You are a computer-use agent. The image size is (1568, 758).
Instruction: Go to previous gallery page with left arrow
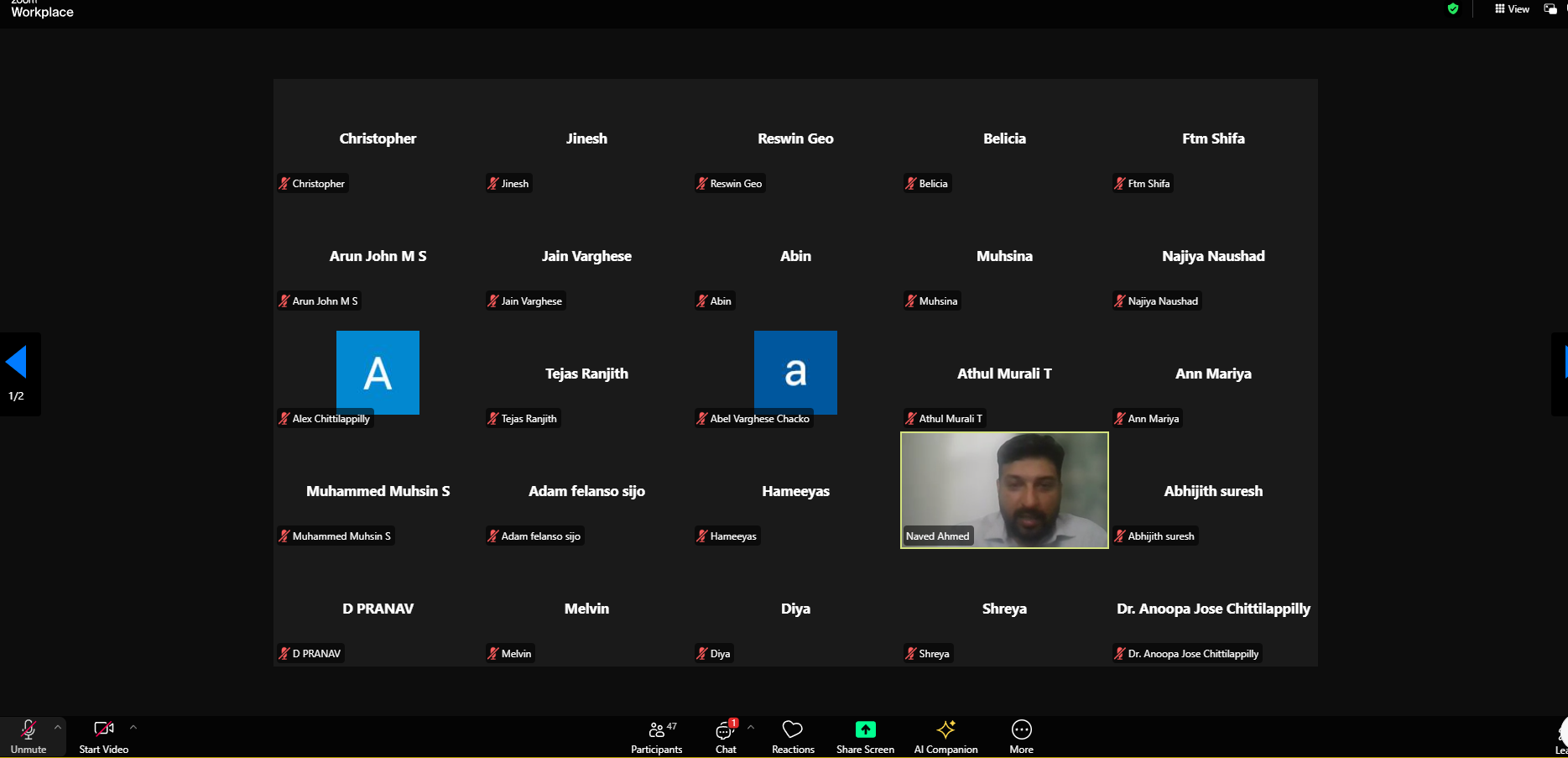coord(17,363)
